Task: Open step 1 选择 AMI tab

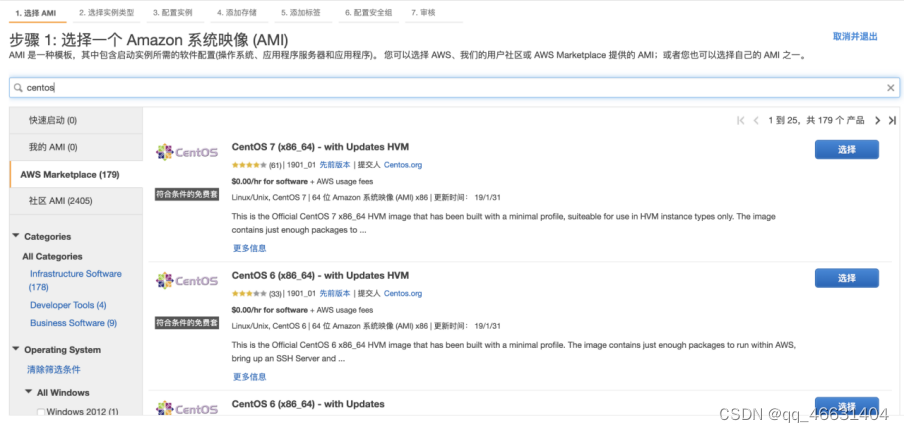Action: tap(37, 13)
